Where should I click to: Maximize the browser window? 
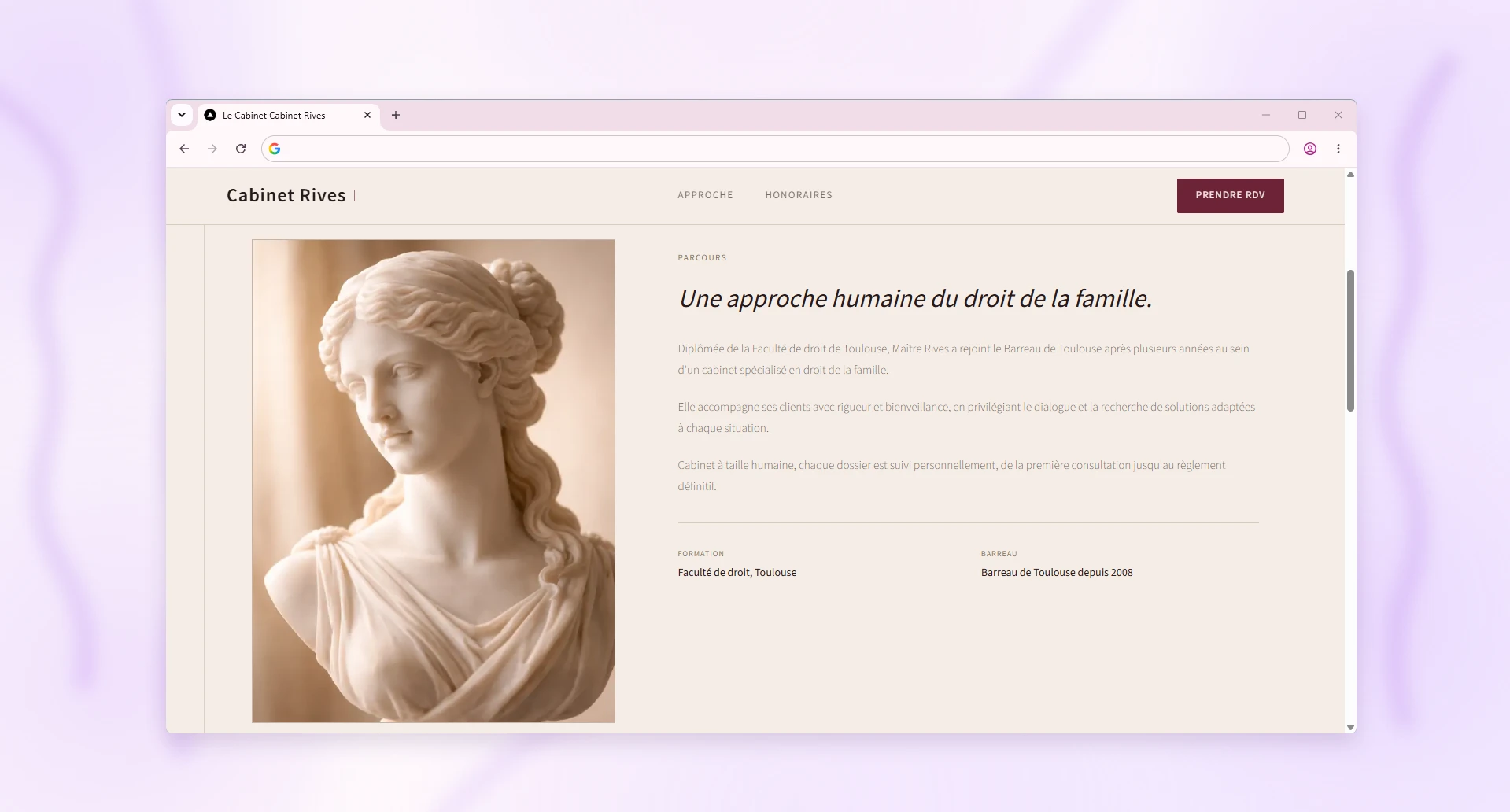(x=1302, y=115)
